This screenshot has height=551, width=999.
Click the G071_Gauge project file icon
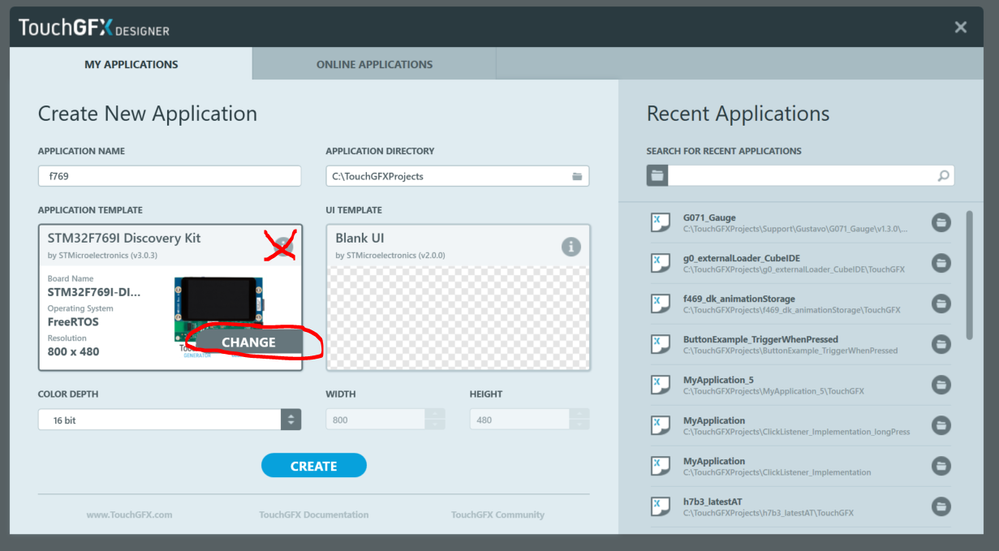tap(660, 222)
